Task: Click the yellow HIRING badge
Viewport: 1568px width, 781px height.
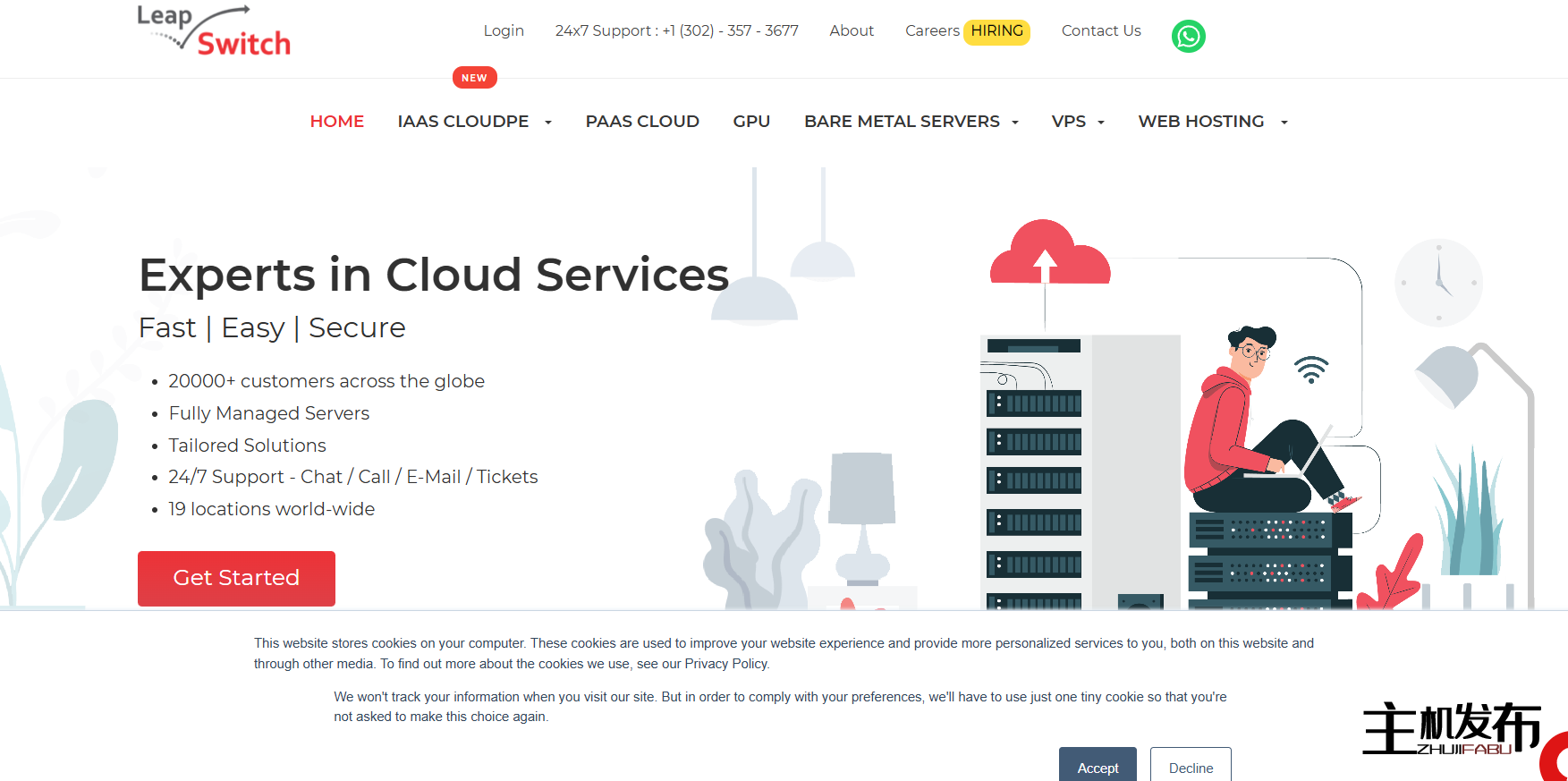Action: 996,31
